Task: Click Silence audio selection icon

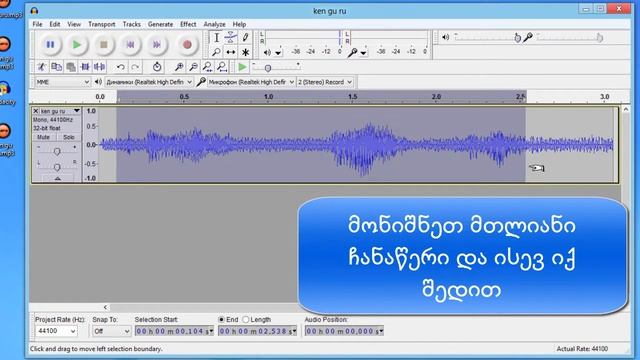Action: [100, 67]
